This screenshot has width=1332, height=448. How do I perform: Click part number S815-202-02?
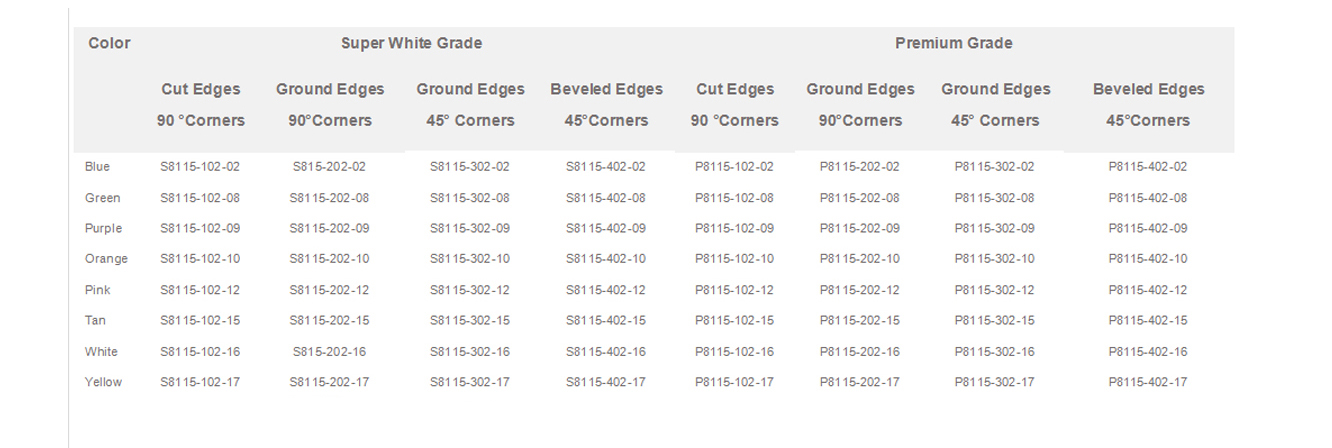pyautogui.click(x=330, y=167)
